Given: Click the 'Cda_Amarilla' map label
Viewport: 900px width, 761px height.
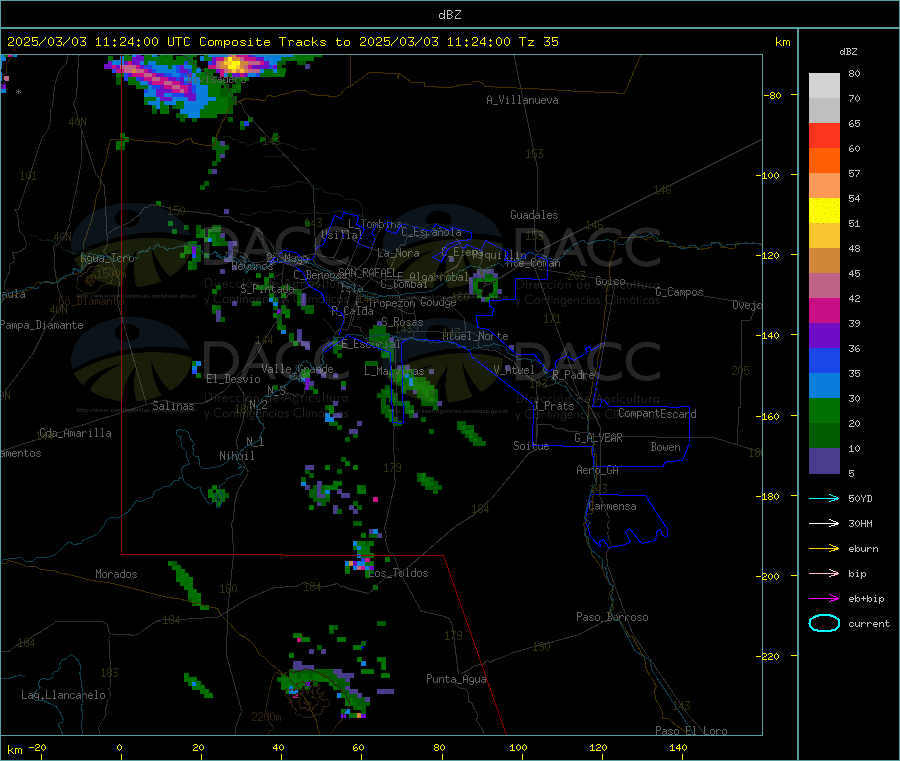Looking at the screenshot, I should [75, 433].
